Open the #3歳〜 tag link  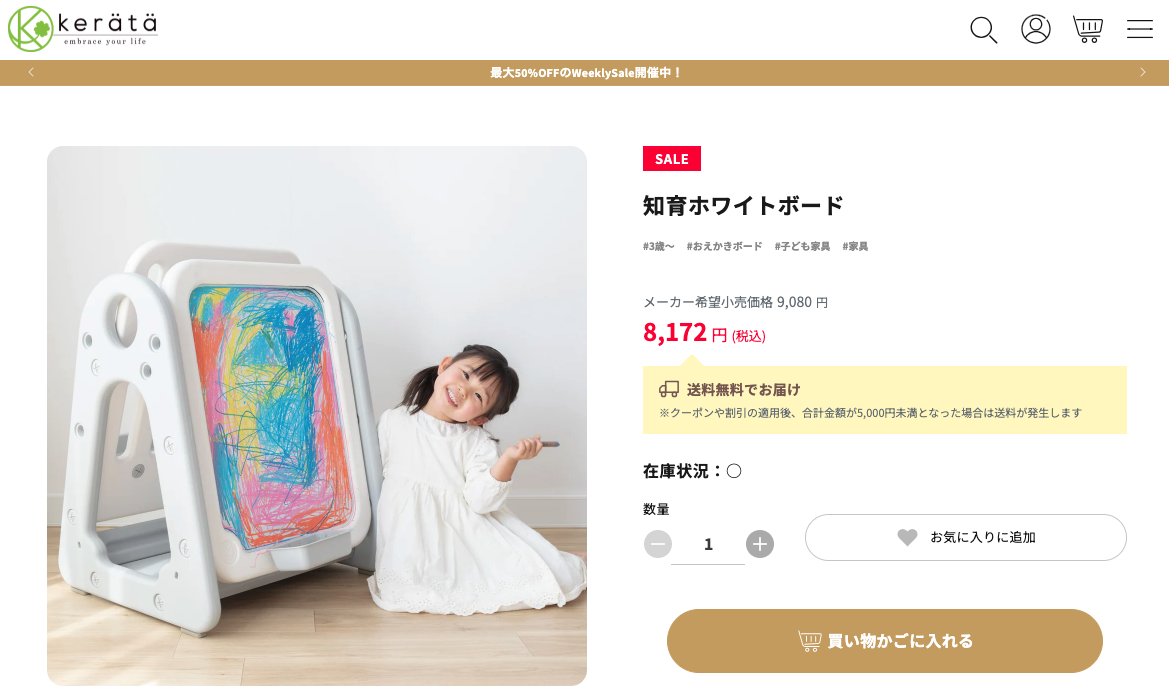point(658,247)
